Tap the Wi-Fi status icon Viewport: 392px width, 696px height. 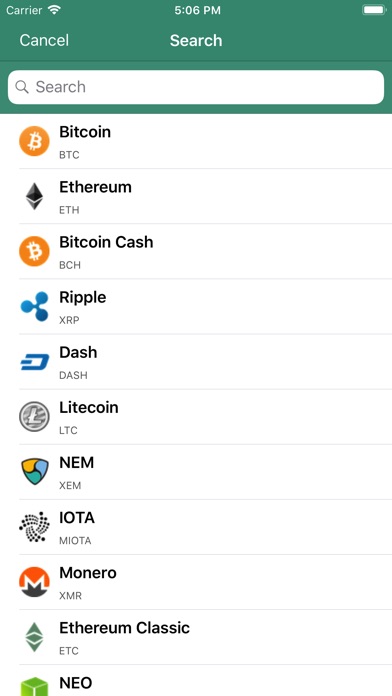click(x=55, y=10)
